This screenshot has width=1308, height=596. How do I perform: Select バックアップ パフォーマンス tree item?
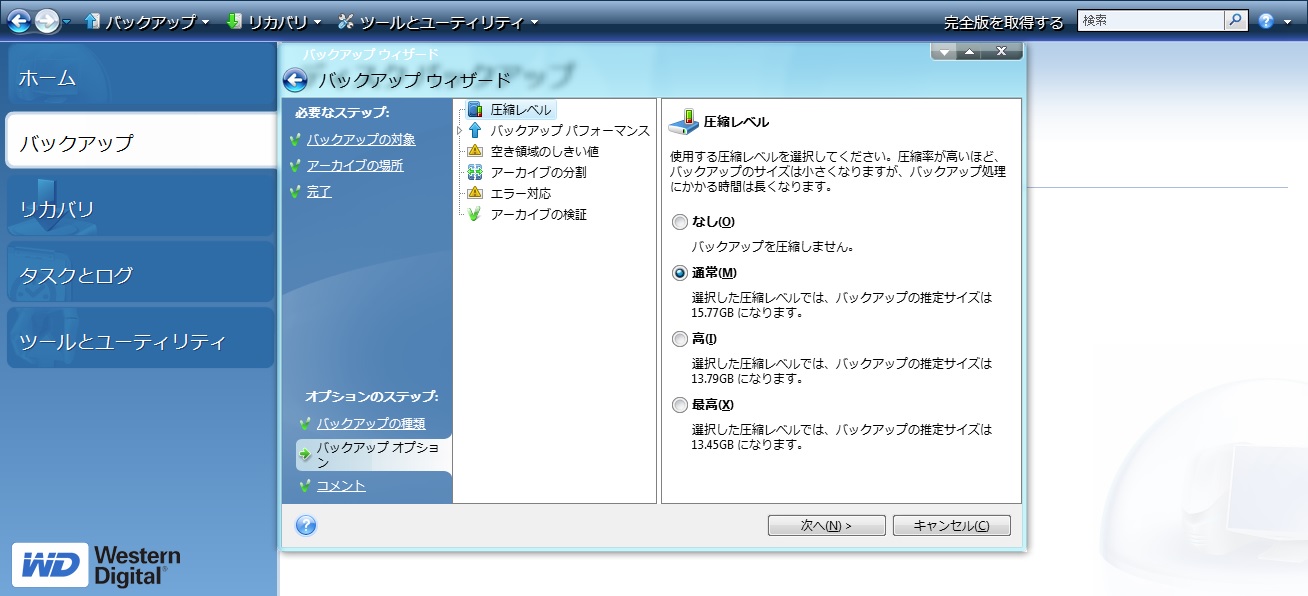tap(570, 130)
